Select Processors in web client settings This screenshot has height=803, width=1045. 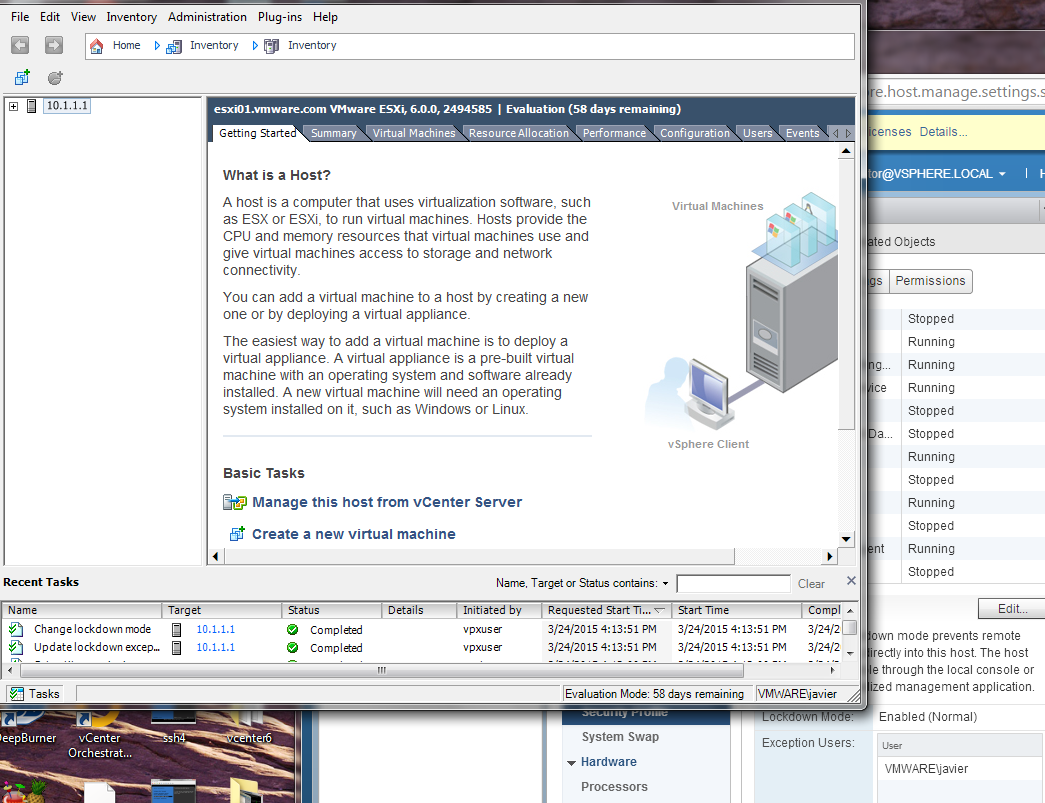click(x=614, y=787)
